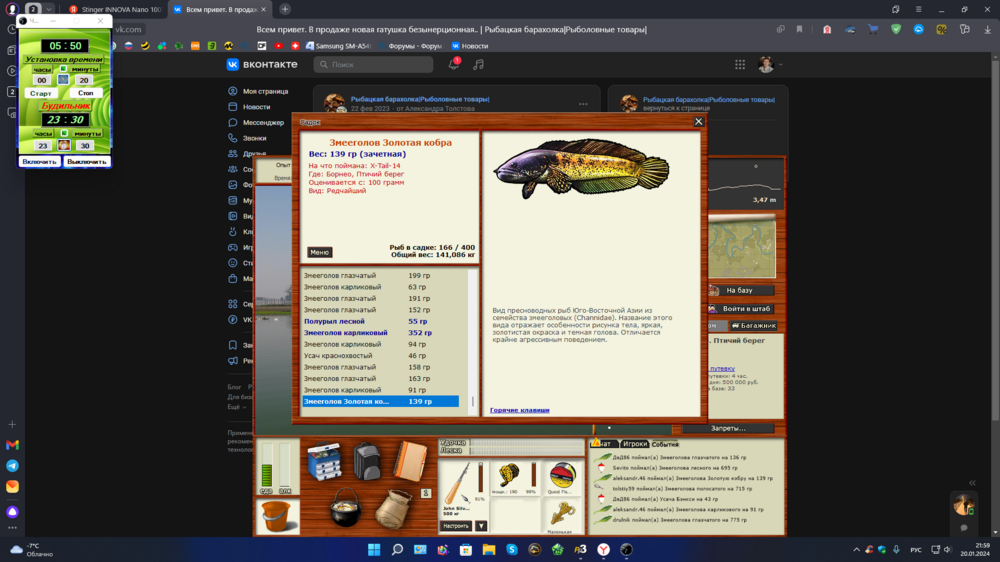1000x562 pixels.
Task: Click the burlap sack icon
Action: point(393,509)
